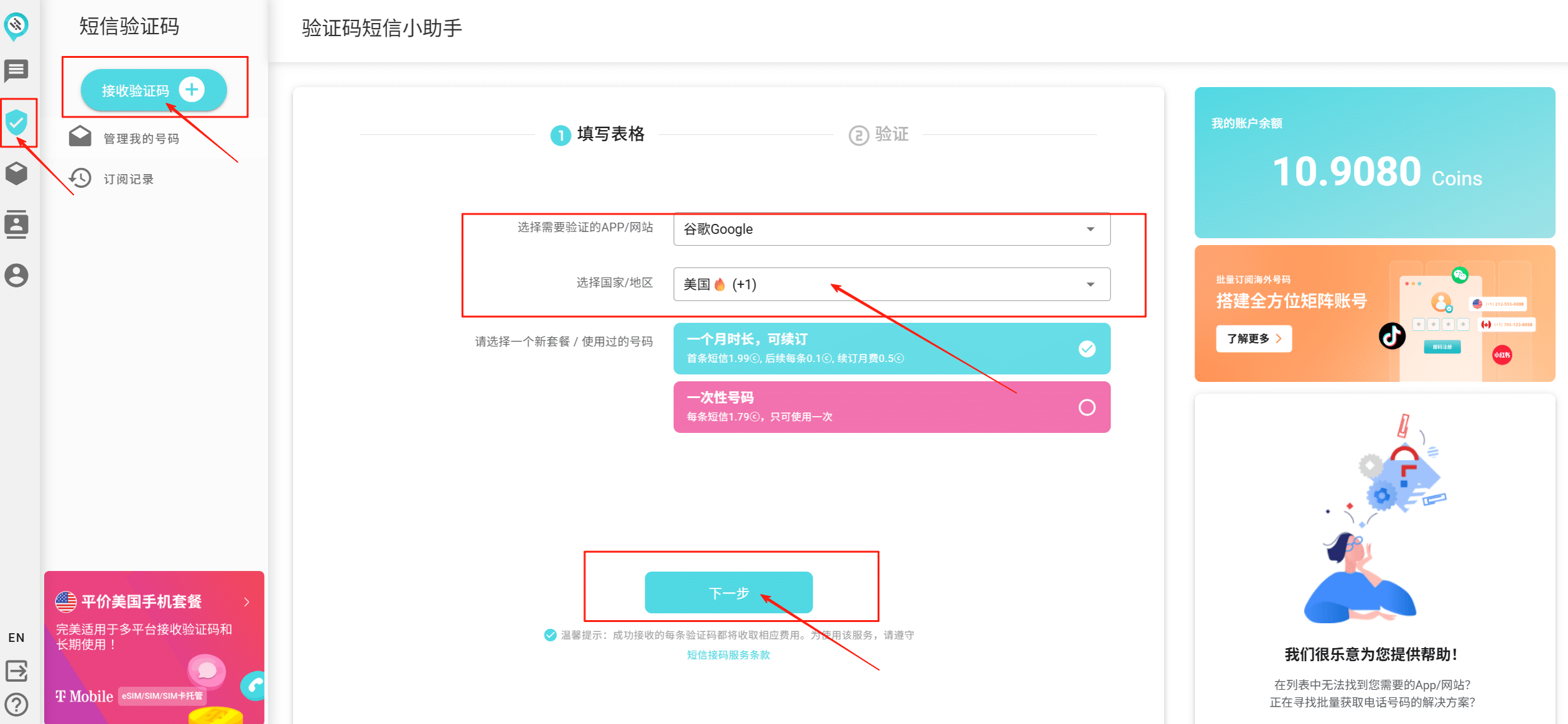The height and width of the screenshot is (724, 1568).
Task: Click the app logo at top left
Action: coord(16,26)
